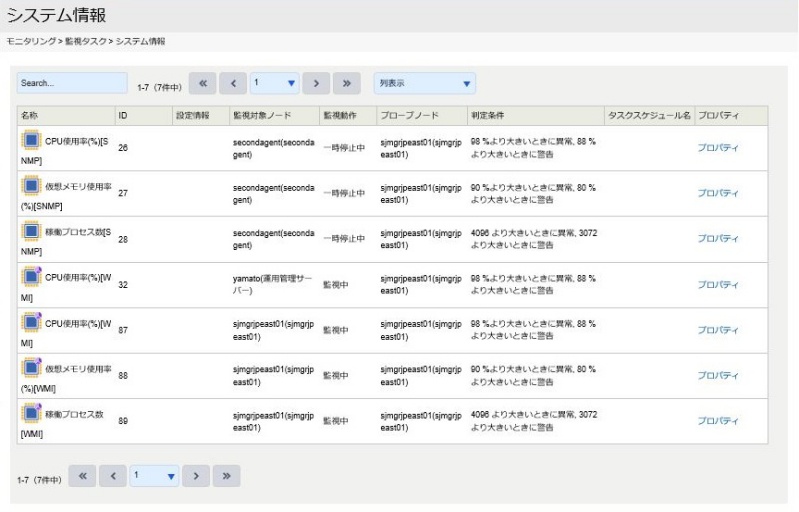The image size is (799, 512).
Task: Click the process monitor icon in row ID 28
Action: [31, 231]
